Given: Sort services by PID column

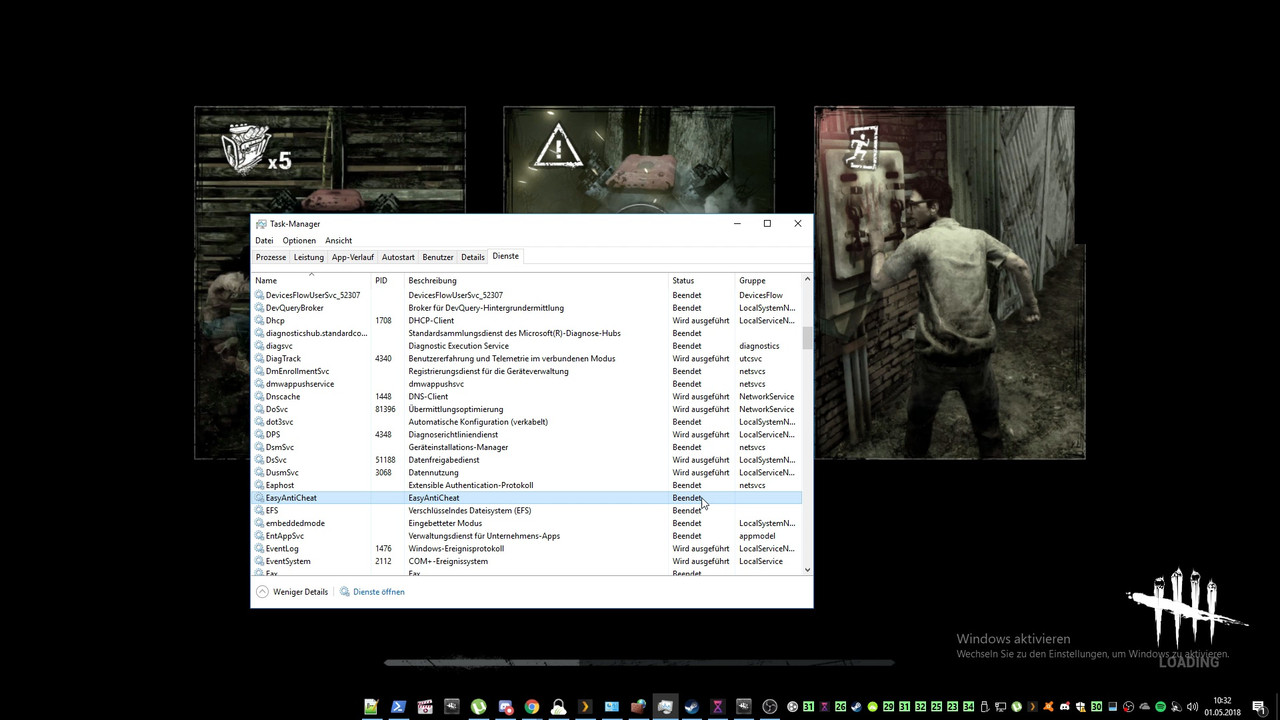Looking at the screenshot, I should [x=388, y=281].
